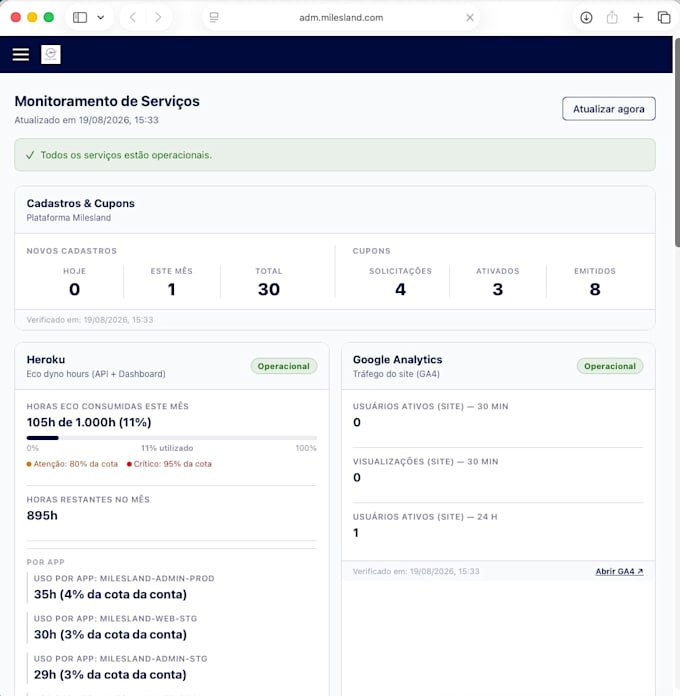
Task: Go back with Safari back arrow
Action: click(x=132, y=17)
